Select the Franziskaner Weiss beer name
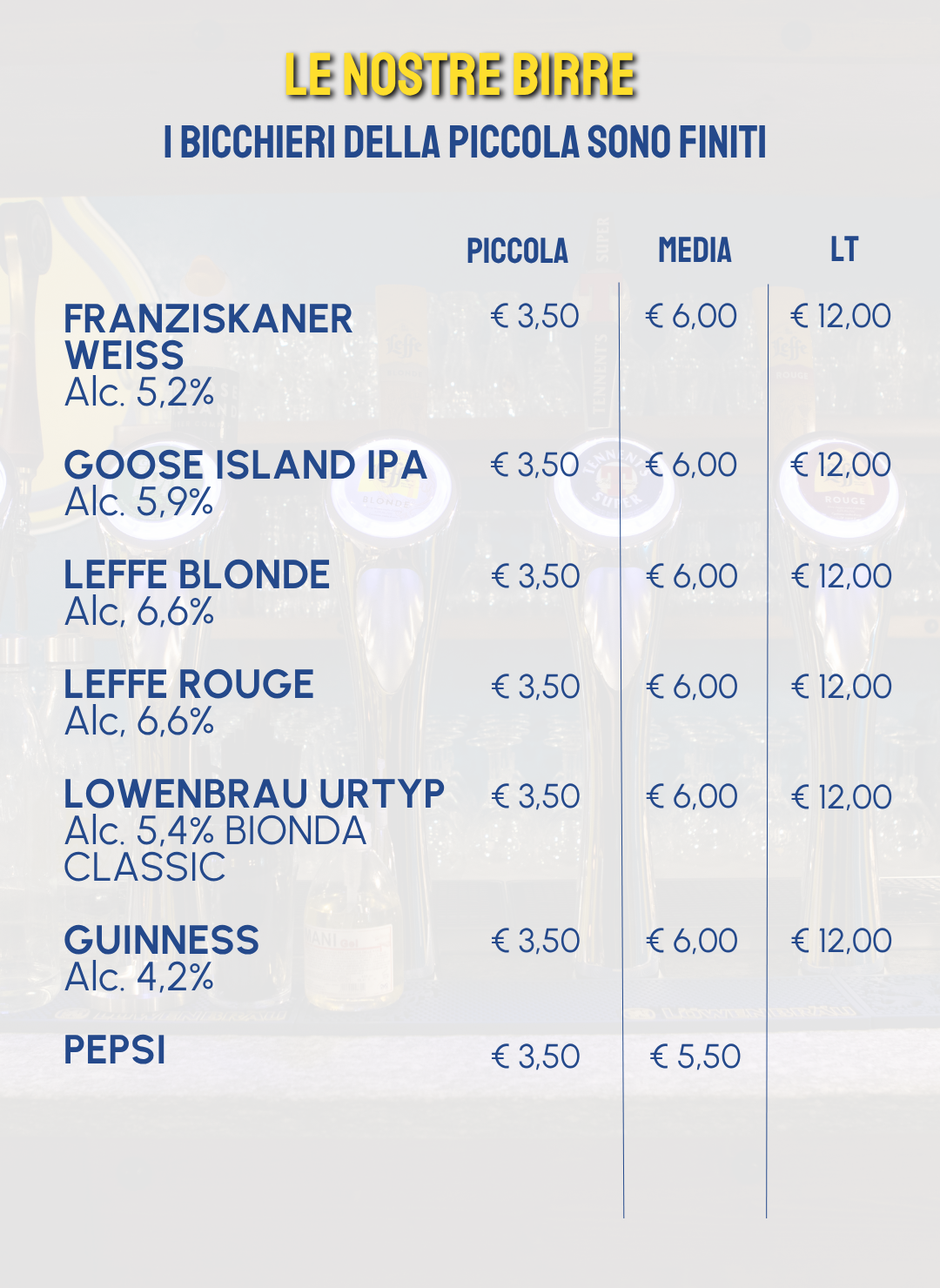The height and width of the screenshot is (1288, 940). [208, 337]
